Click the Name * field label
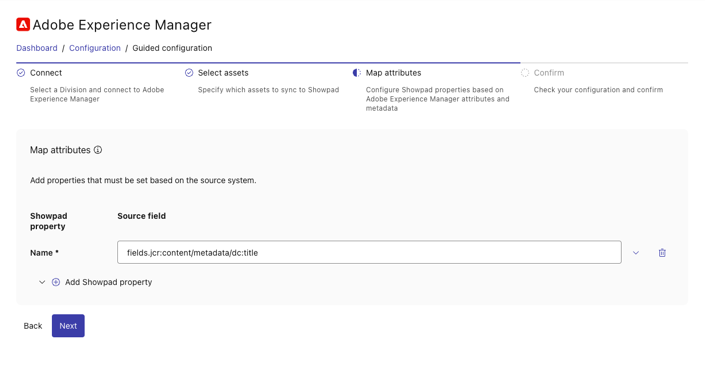The height and width of the screenshot is (367, 705). coord(45,253)
